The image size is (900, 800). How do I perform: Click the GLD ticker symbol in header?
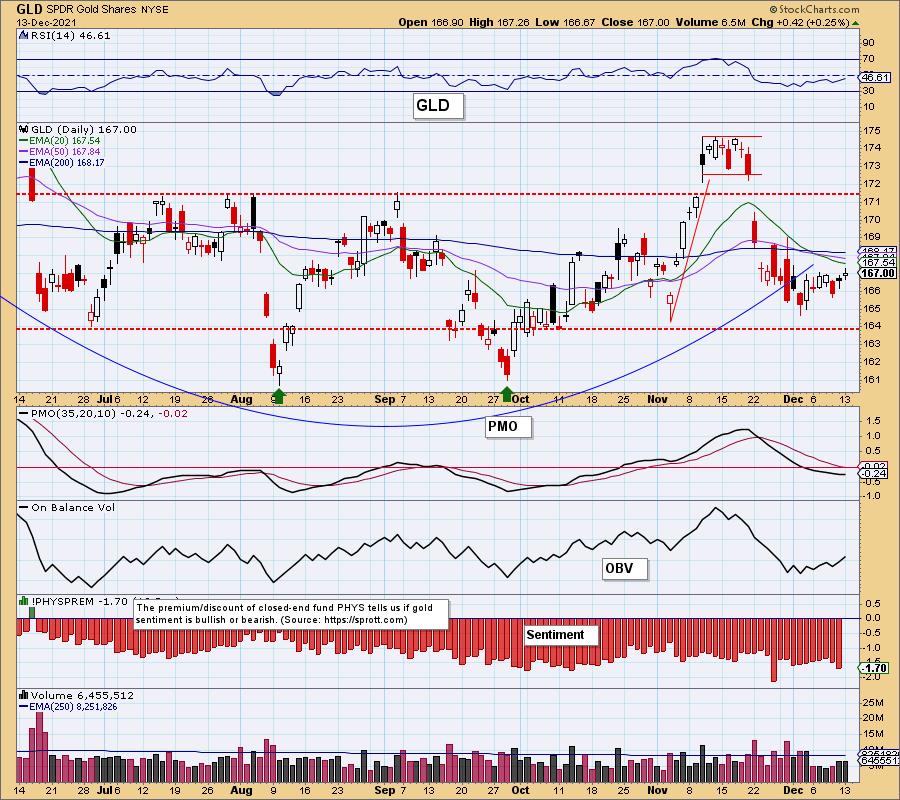click(x=29, y=9)
